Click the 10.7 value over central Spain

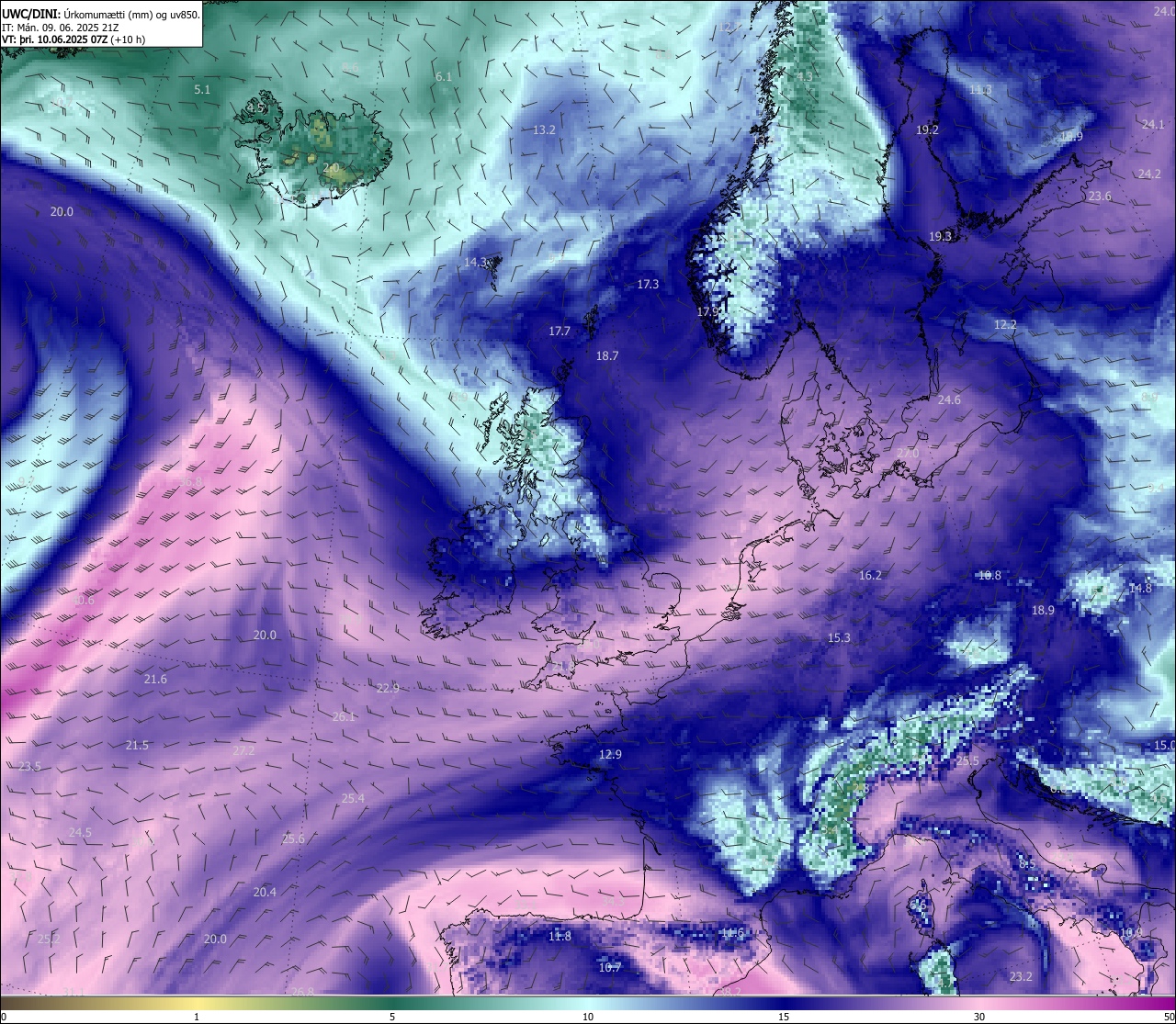point(610,968)
